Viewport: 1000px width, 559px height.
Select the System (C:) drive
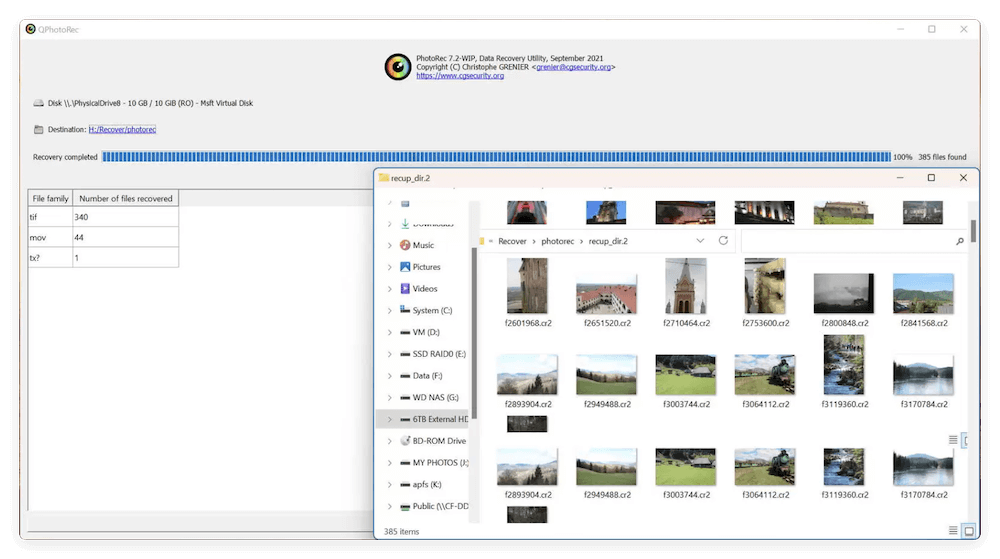pos(425,310)
